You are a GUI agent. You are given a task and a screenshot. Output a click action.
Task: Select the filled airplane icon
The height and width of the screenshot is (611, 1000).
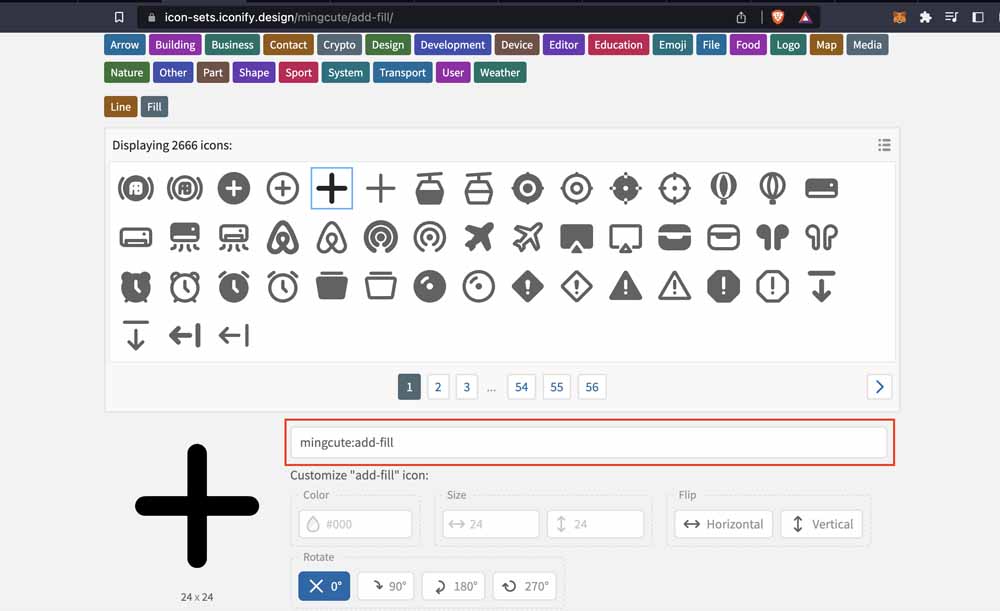479,238
